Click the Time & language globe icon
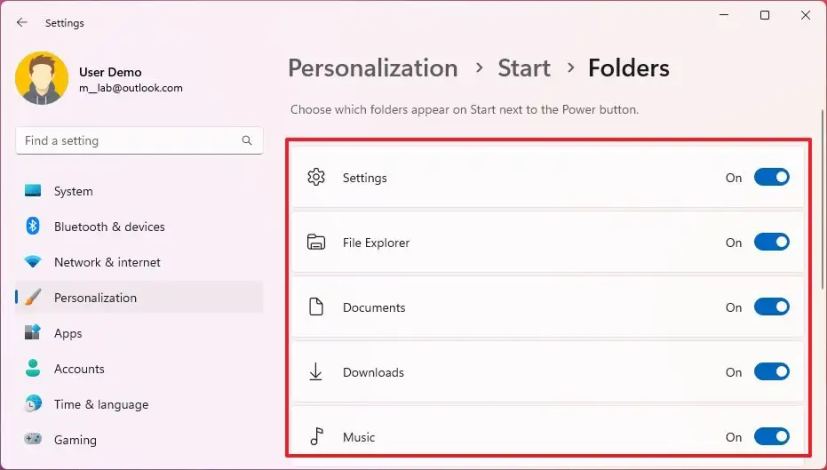The width and height of the screenshot is (827, 470). (x=33, y=404)
